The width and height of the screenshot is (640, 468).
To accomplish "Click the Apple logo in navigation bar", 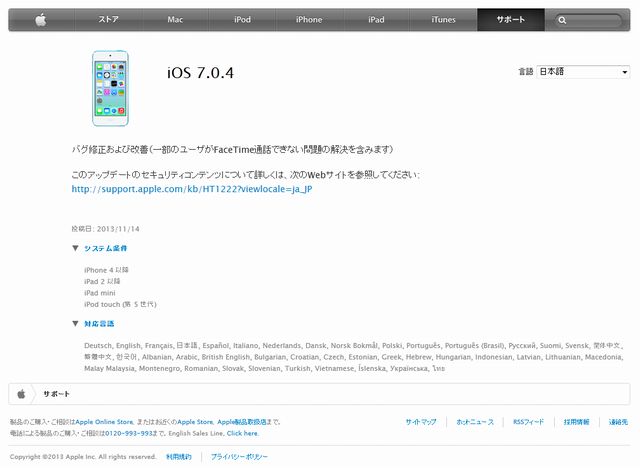I will coord(41,20).
